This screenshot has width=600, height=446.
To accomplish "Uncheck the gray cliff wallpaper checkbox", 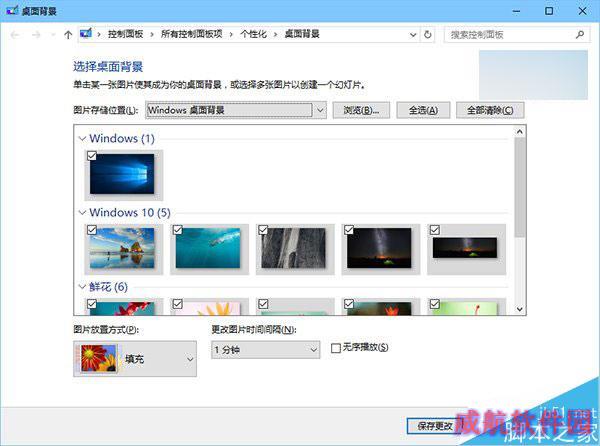I will click(263, 230).
